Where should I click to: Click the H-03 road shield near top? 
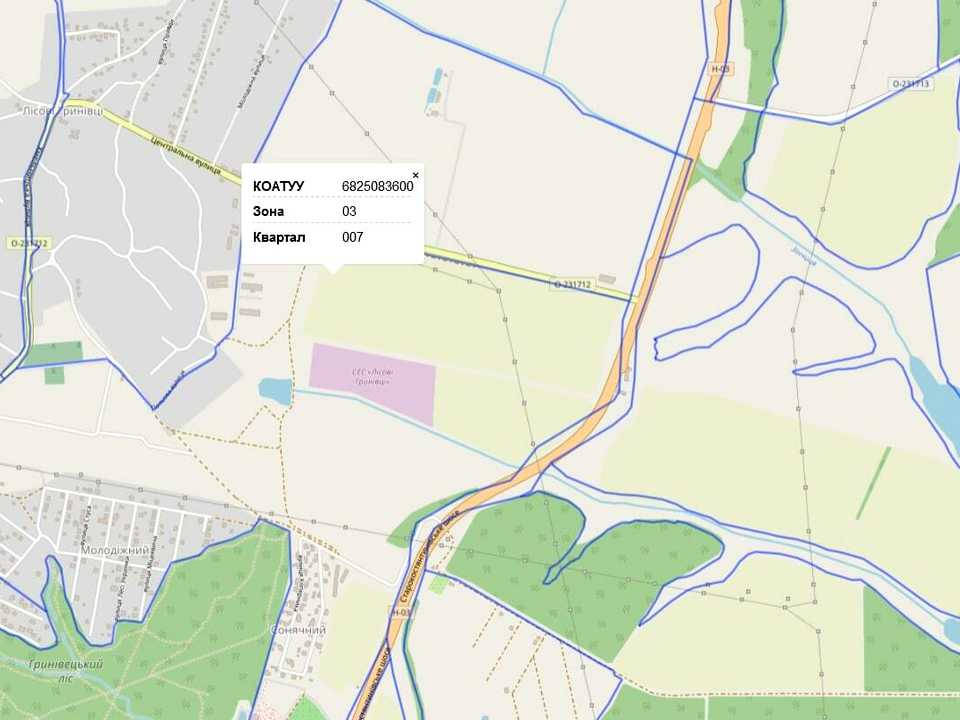point(721,69)
